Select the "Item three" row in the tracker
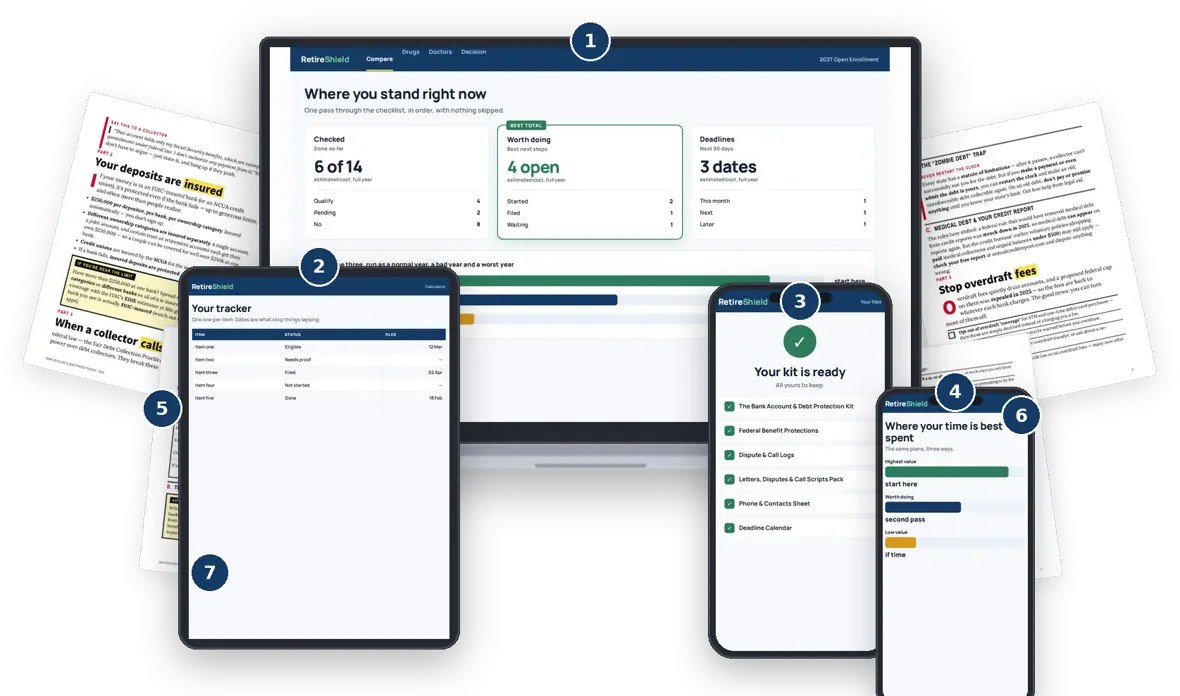Screen dimensions: 1180x696 [318, 372]
